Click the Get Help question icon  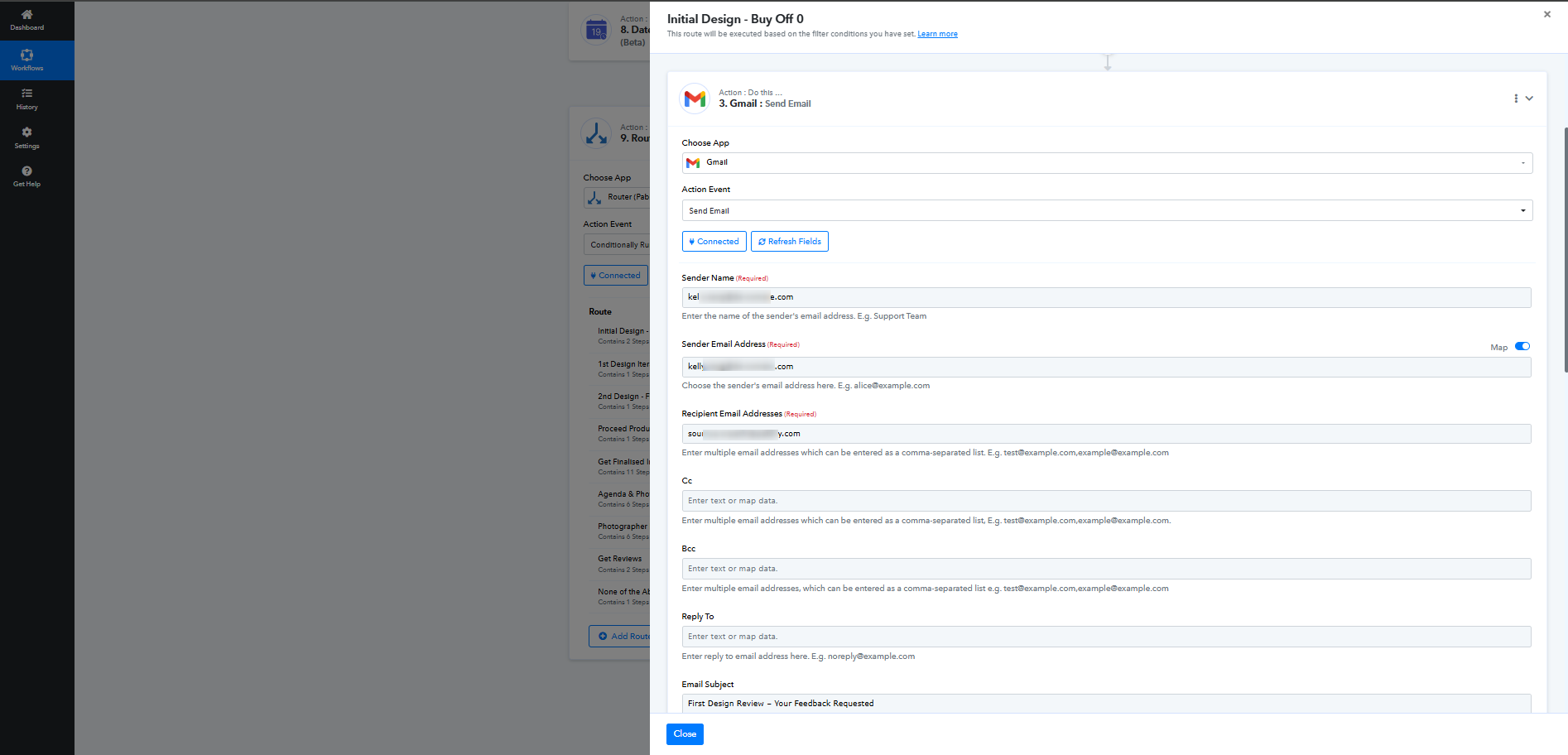(x=26, y=171)
